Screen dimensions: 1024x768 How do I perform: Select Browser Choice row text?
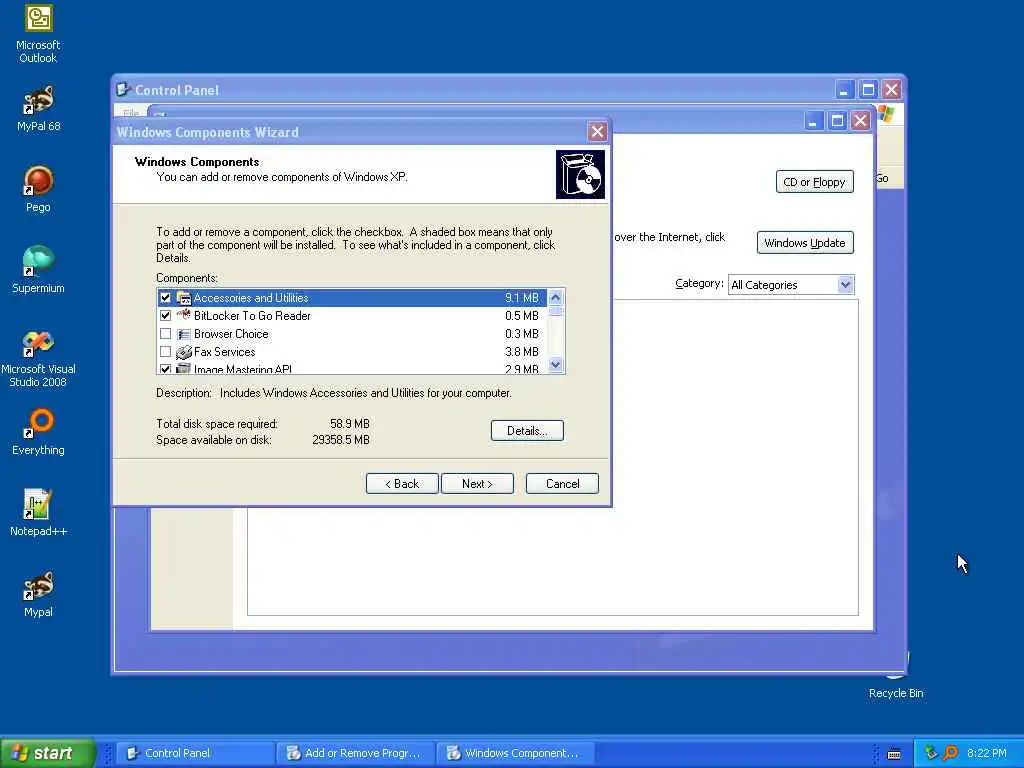click(231, 334)
